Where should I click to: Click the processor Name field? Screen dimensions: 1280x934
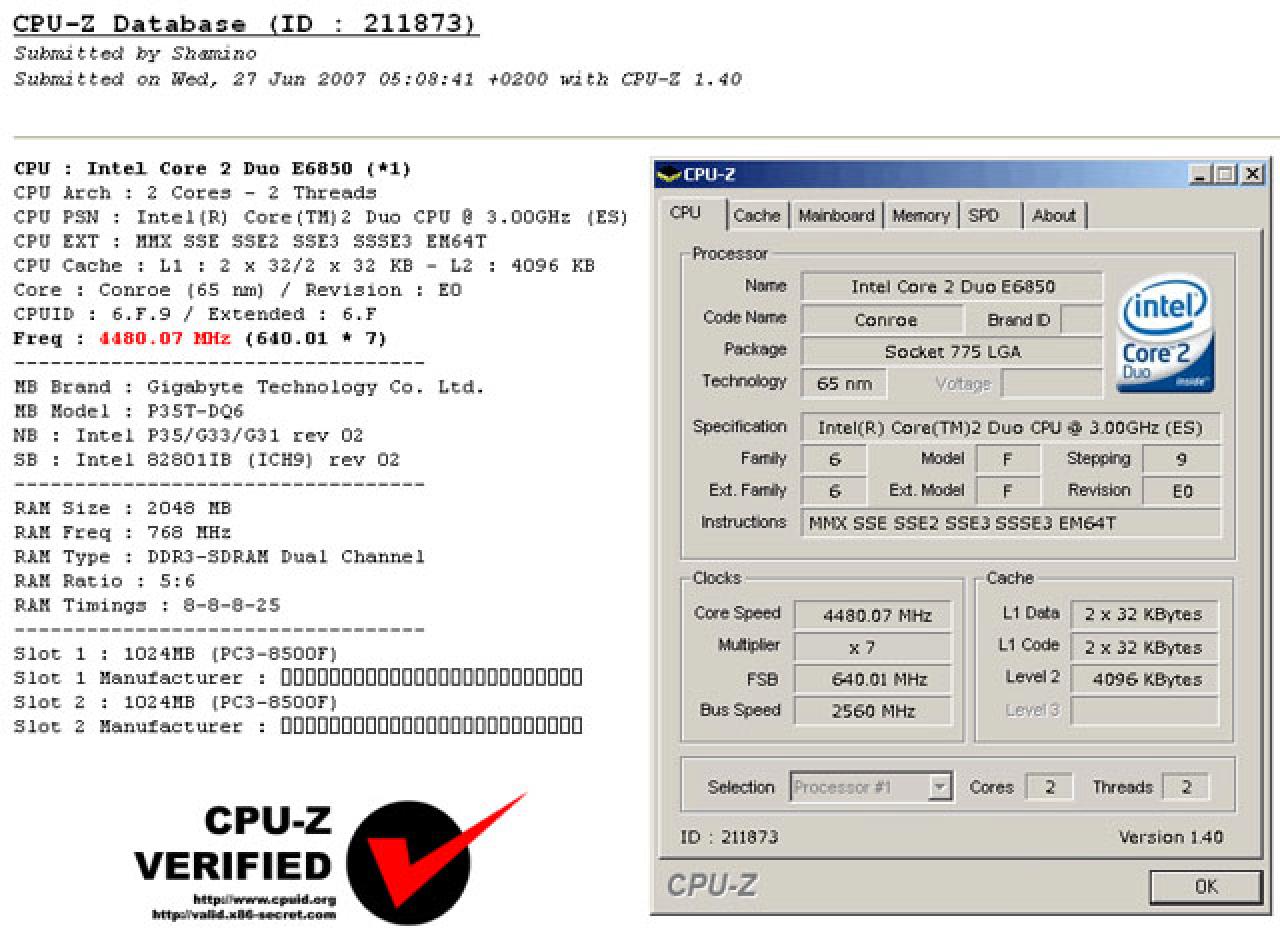952,287
